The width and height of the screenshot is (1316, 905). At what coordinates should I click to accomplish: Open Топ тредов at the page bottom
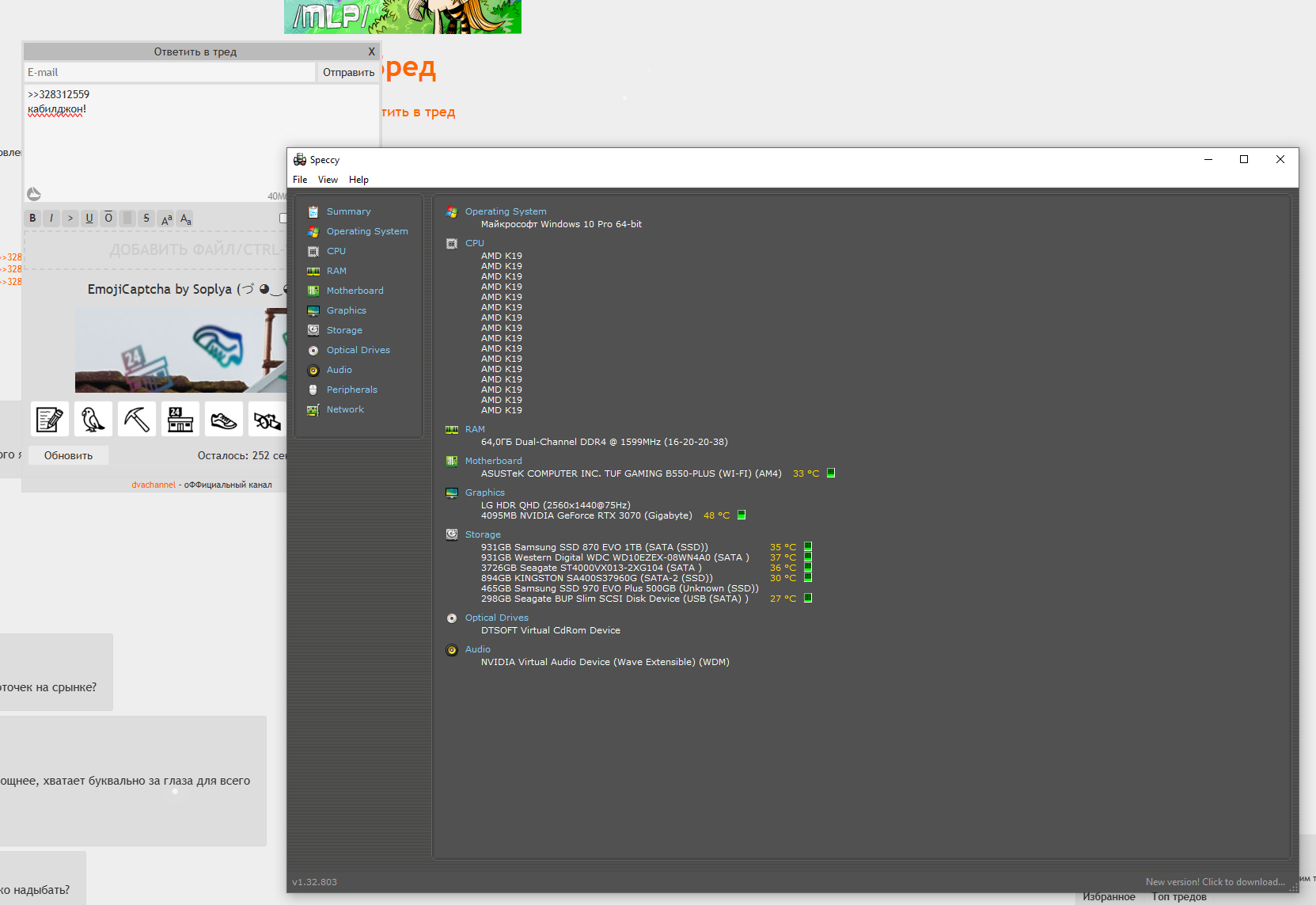tap(1179, 897)
